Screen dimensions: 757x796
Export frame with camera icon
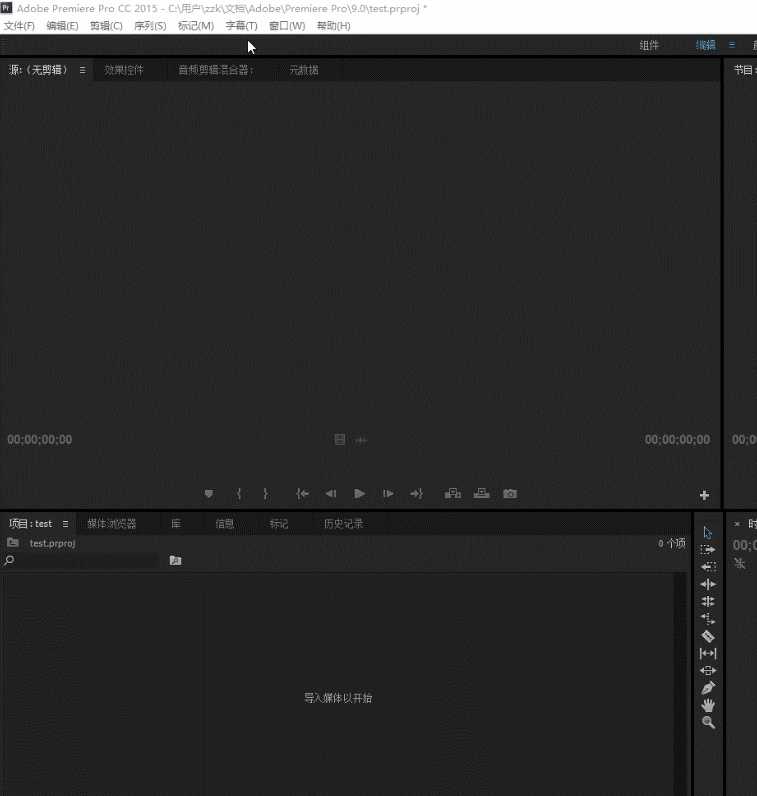(x=510, y=493)
